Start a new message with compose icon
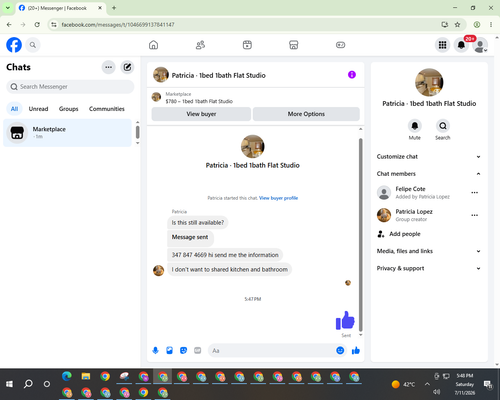 pyautogui.click(x=127, y=67)
